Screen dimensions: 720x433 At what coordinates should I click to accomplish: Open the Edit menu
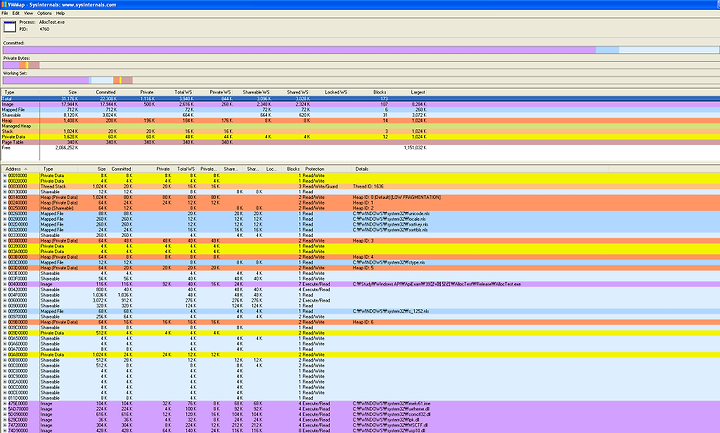[x=16, y=13]
